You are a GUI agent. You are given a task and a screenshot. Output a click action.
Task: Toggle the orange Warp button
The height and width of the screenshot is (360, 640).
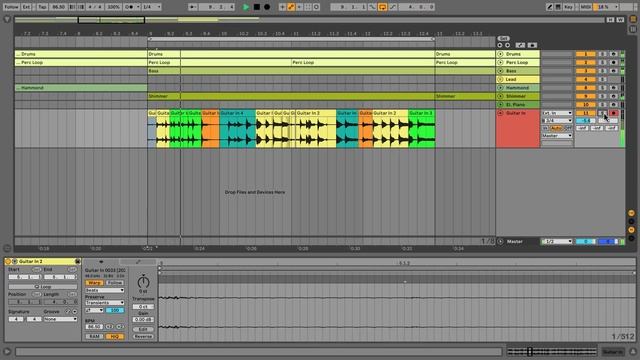94,282
